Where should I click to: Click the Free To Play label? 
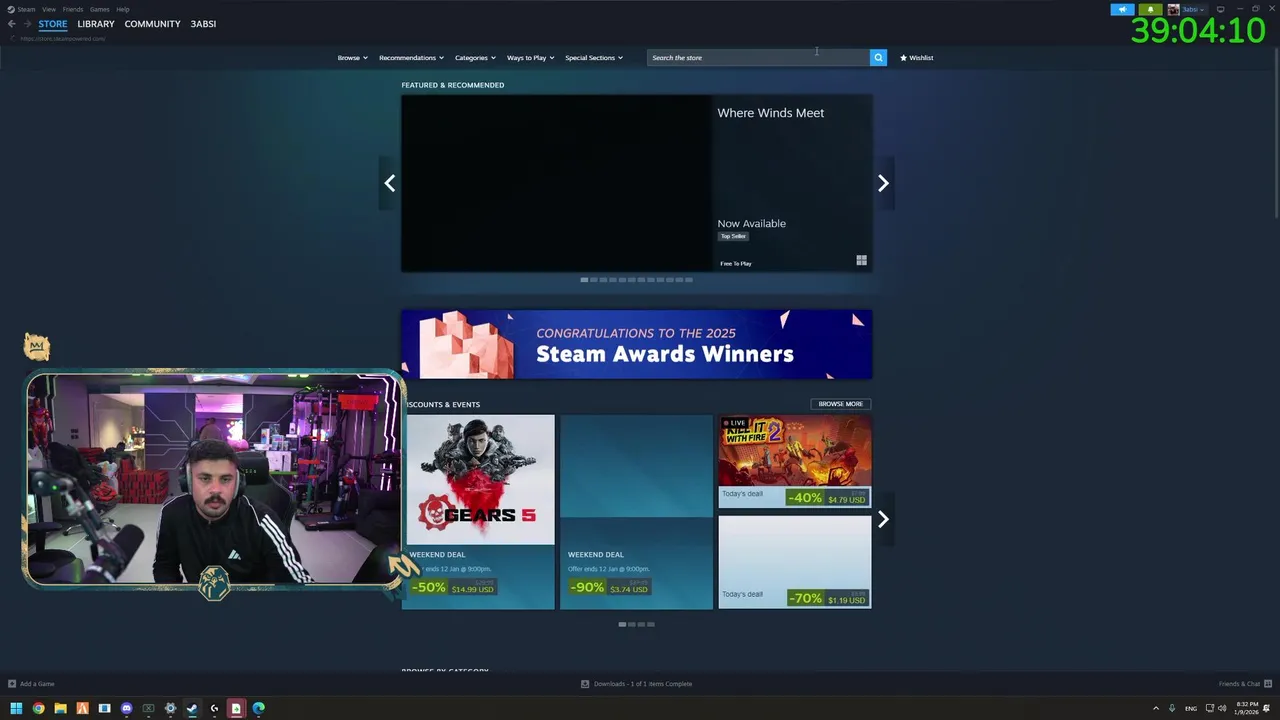pyautogui.click(x=736, y=264)
